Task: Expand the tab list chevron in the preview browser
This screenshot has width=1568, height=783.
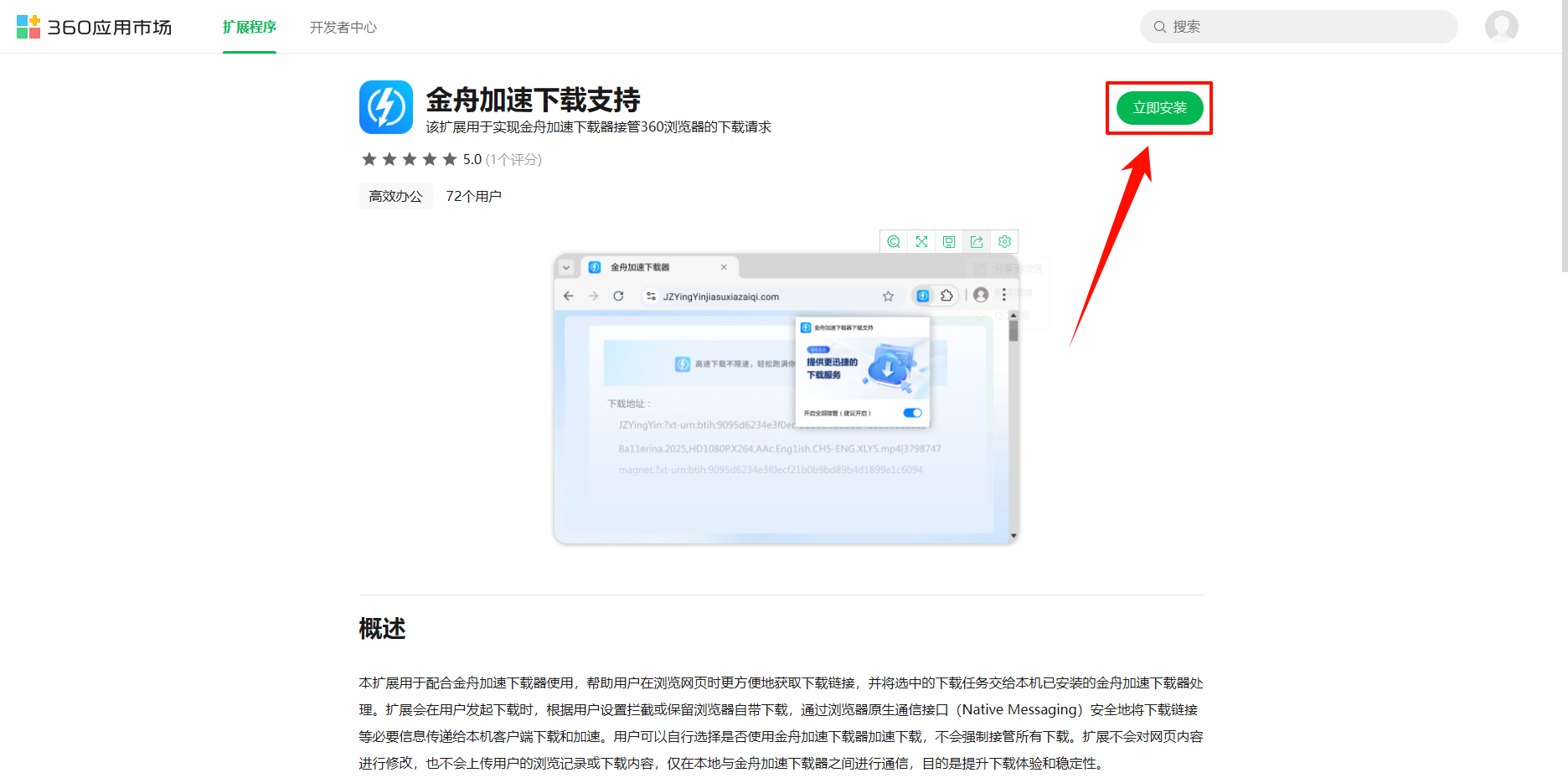Action: (566, 268)
